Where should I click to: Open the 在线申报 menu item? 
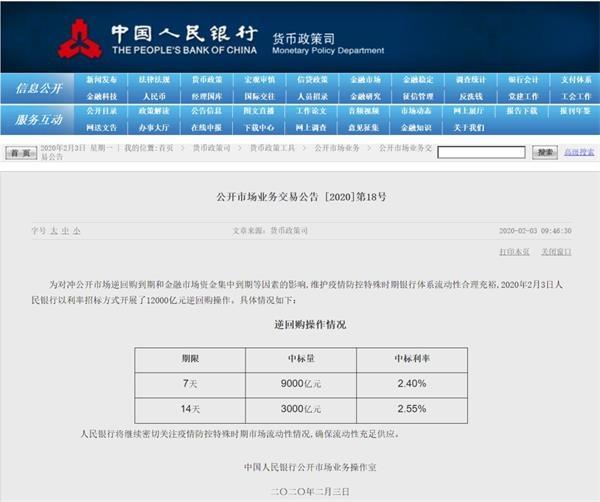tap(207, 127)
